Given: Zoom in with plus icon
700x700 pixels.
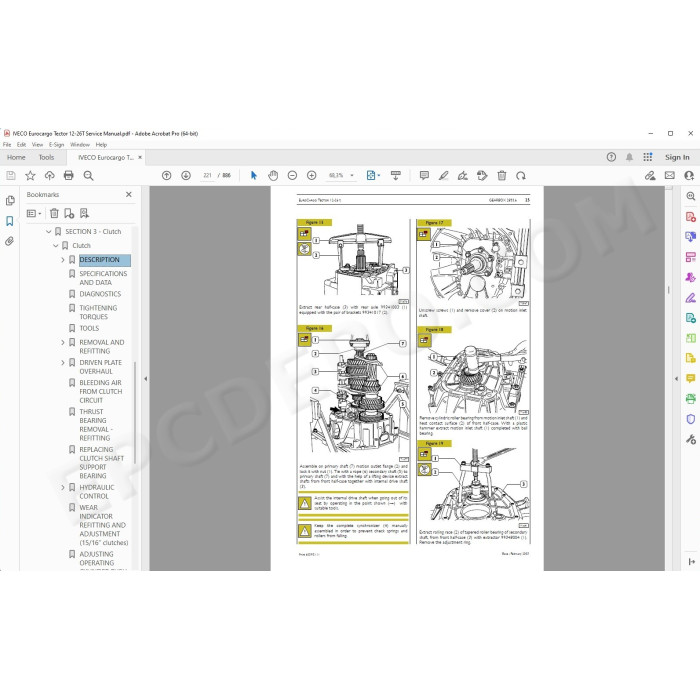Looking at the screenshot, I should [x=312, y=175].
